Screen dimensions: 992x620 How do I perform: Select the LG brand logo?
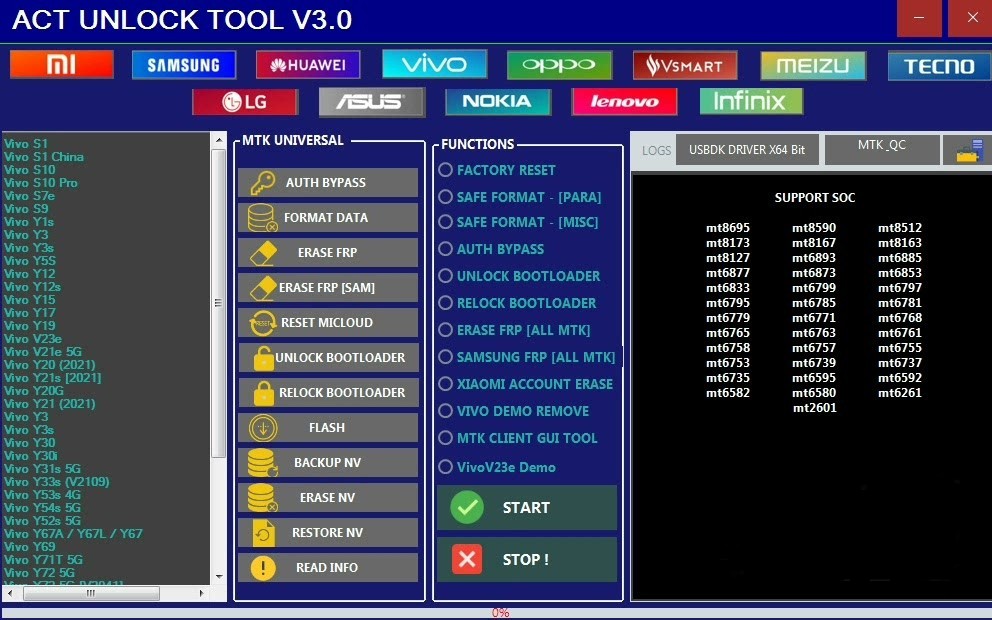[245, 101]
